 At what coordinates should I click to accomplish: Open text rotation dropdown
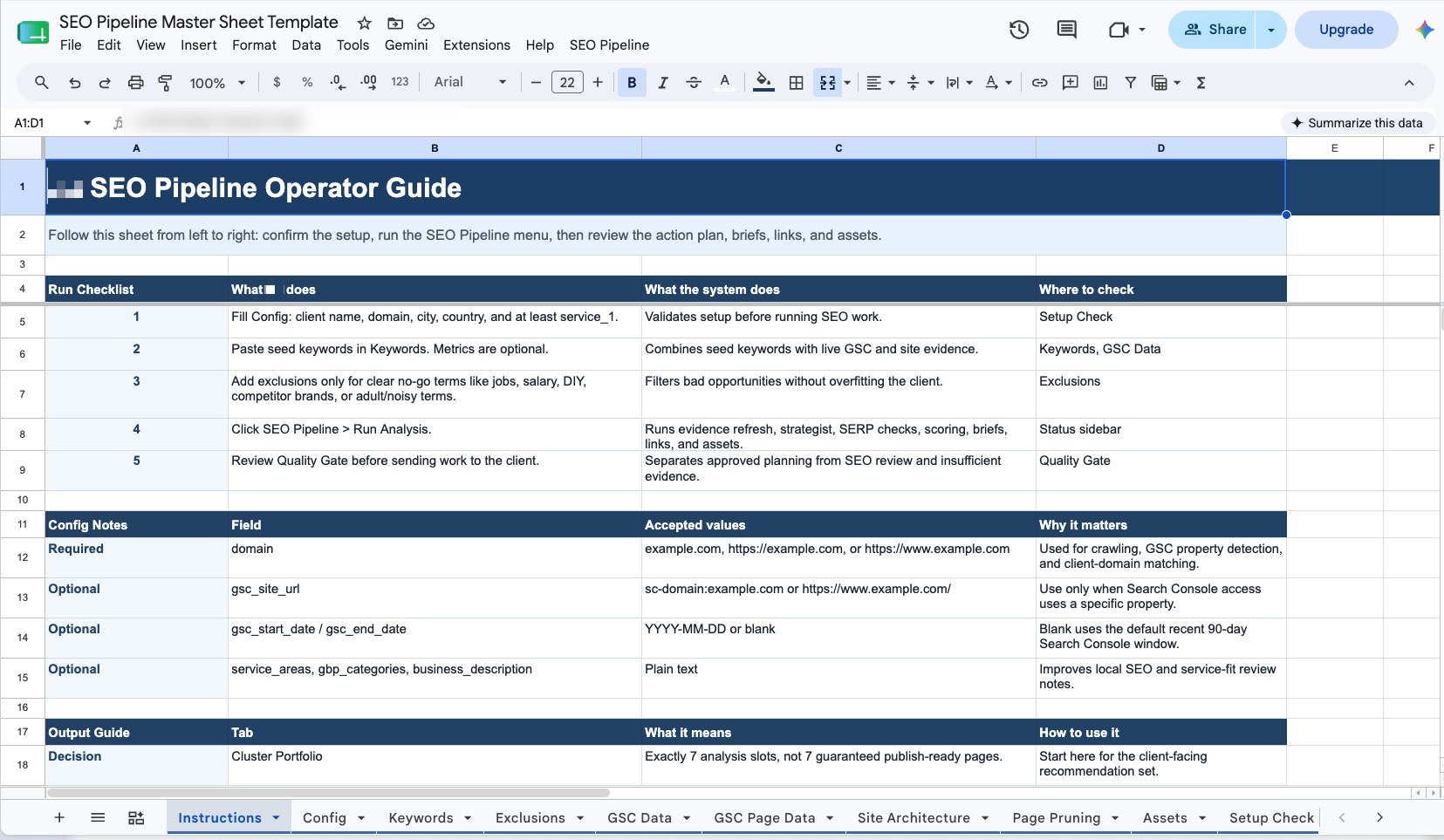pos(998,83)
